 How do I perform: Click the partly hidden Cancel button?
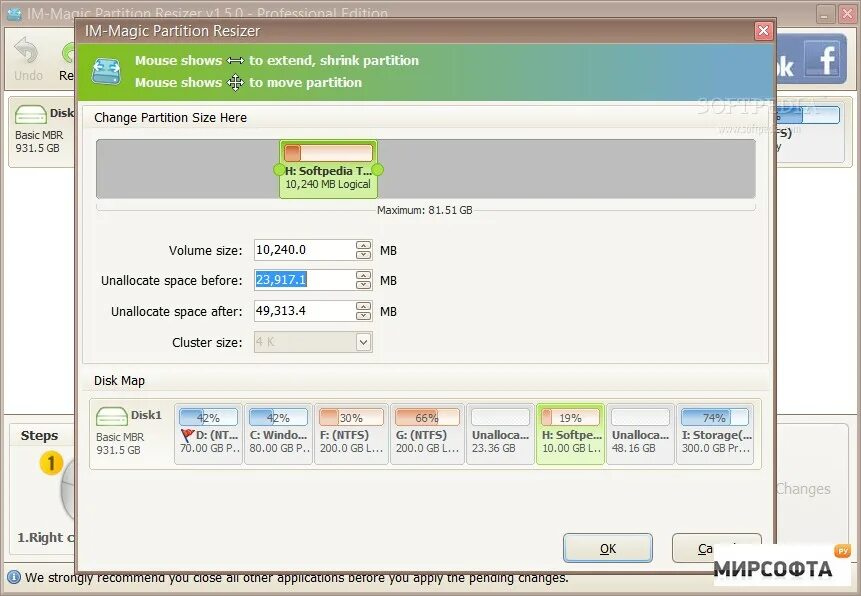[717, 548]
